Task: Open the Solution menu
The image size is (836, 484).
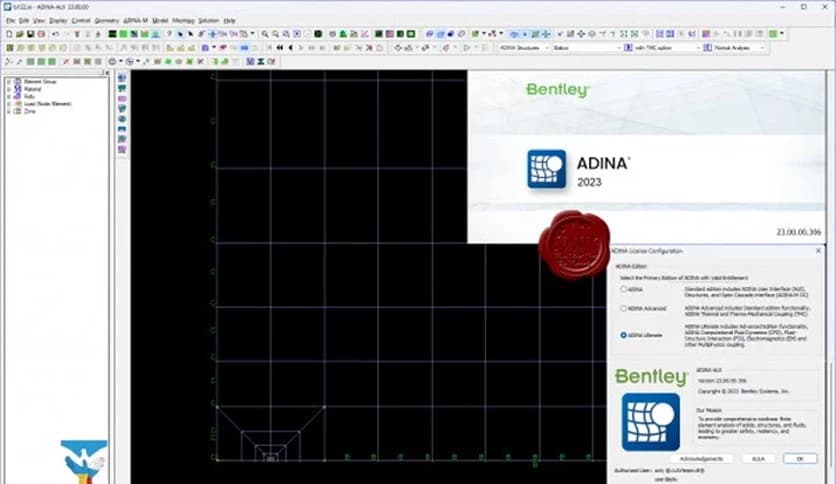Action: click(x=208, y=21)
